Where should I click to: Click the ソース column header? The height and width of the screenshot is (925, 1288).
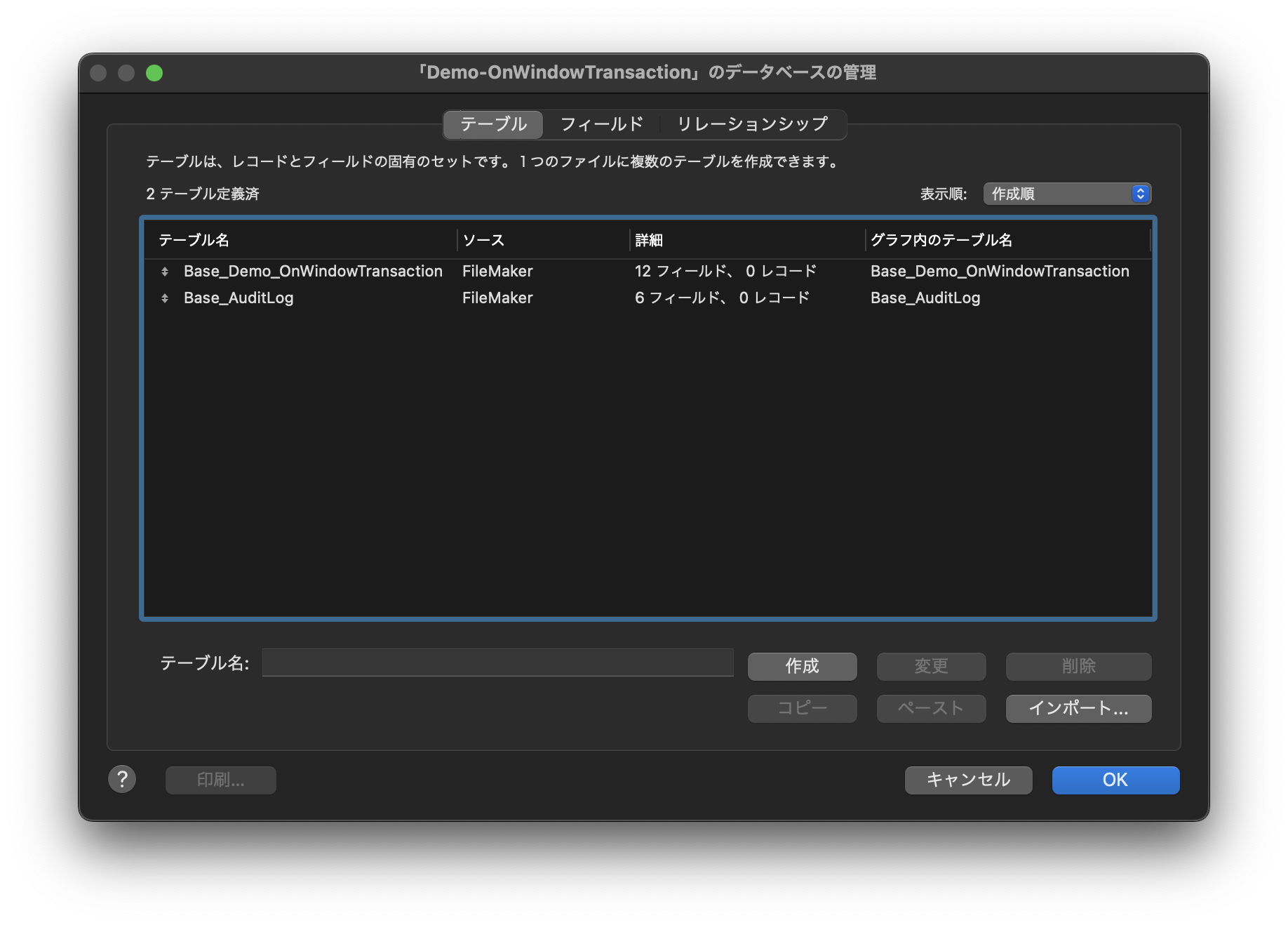click(x=483, y=240)
